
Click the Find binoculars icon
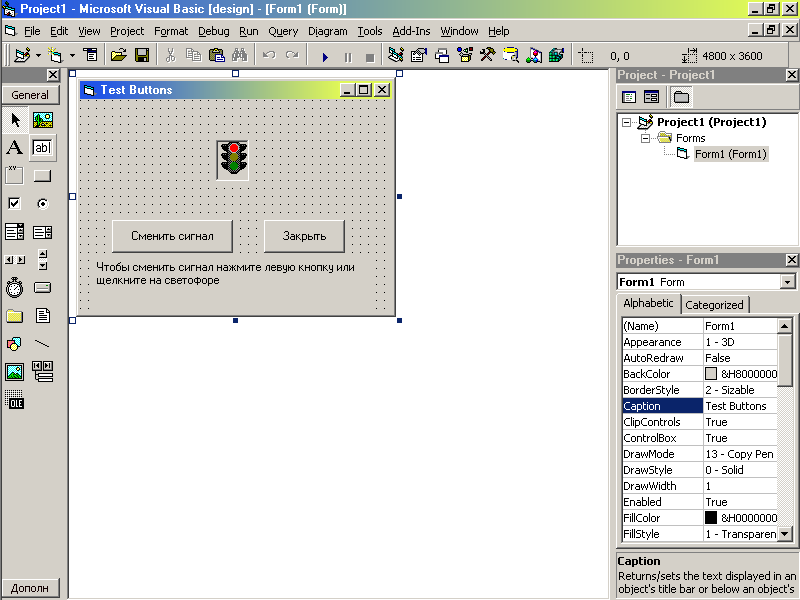[239, 55]
